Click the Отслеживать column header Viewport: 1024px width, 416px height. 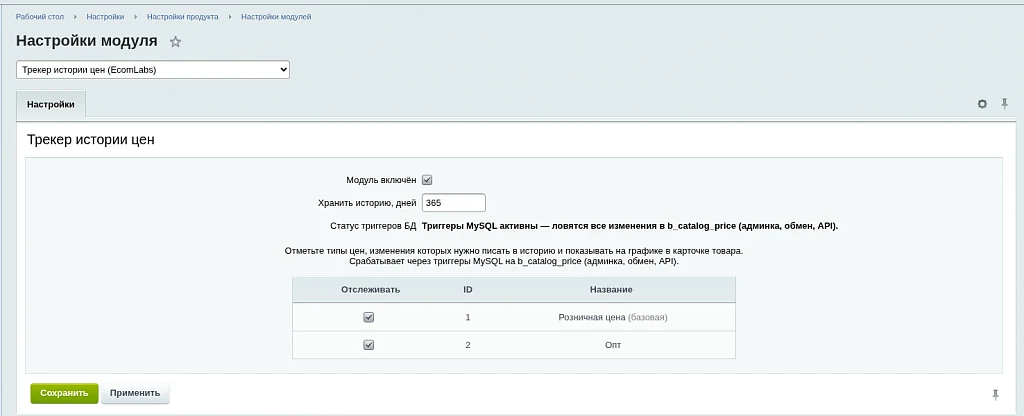pos(370,289)
